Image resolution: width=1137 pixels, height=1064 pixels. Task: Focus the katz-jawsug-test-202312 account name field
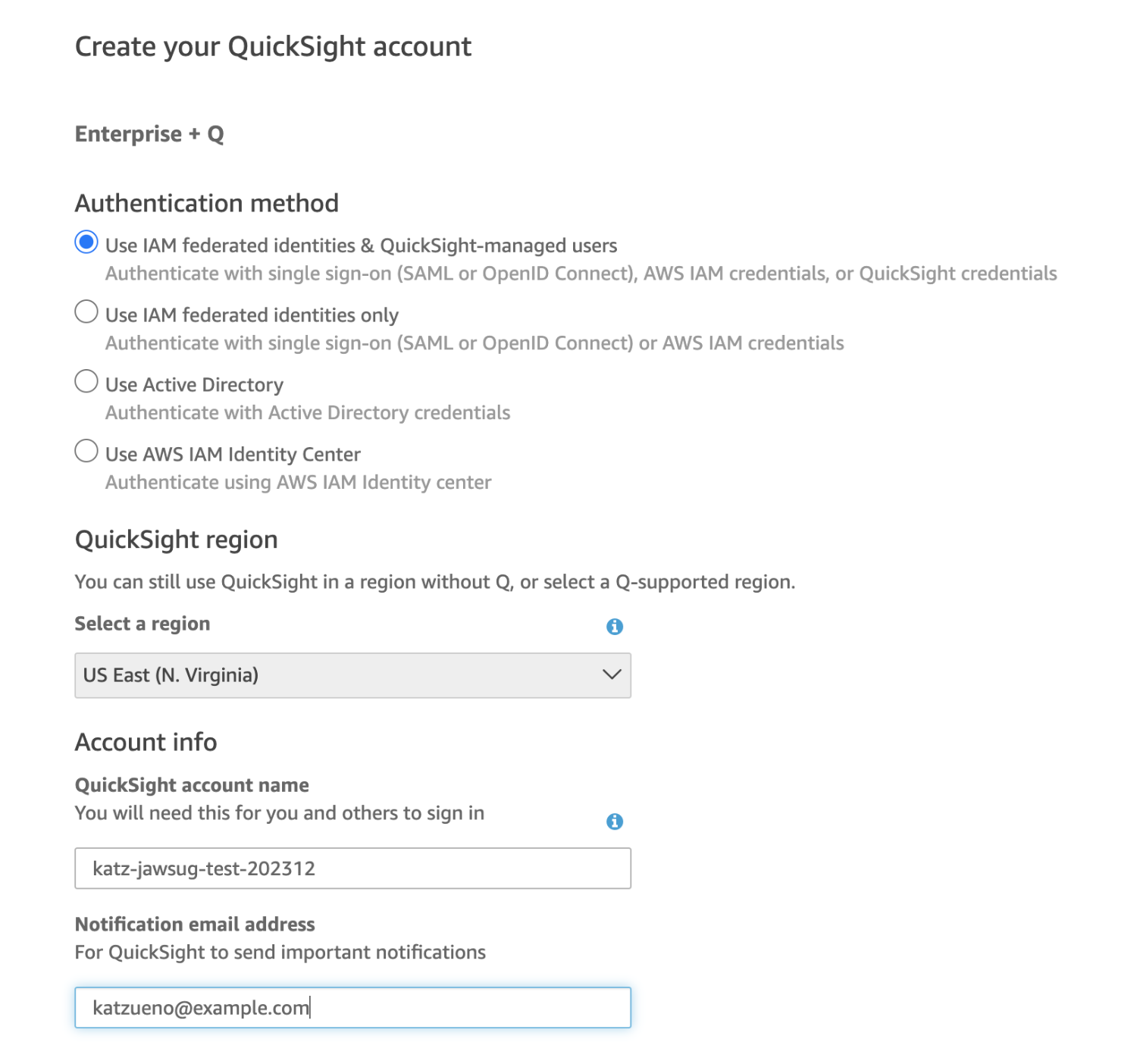352,868
